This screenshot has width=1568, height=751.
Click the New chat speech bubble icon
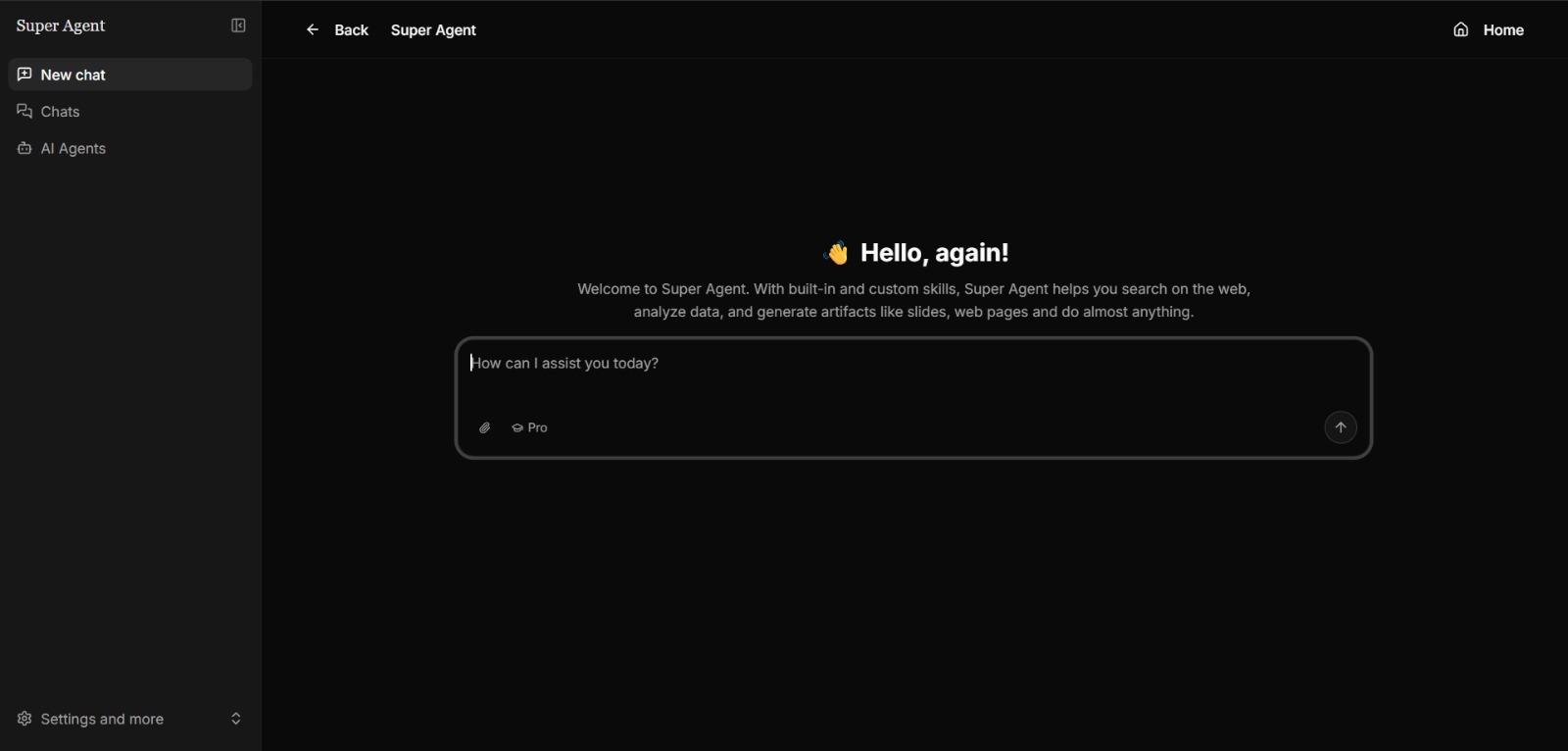click(x=24, y=75)
